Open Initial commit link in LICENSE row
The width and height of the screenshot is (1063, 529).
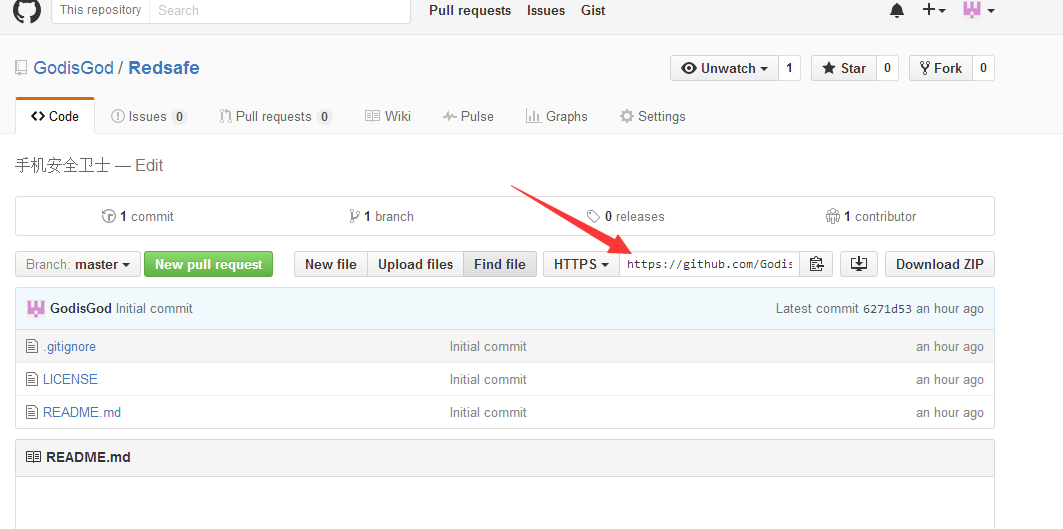[x=488, y=379]
